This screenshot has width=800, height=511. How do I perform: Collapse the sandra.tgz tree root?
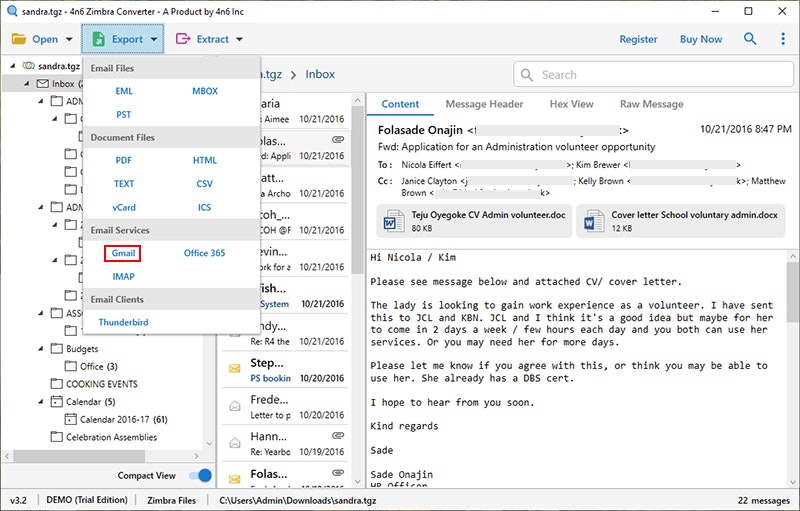pos(13,66)
